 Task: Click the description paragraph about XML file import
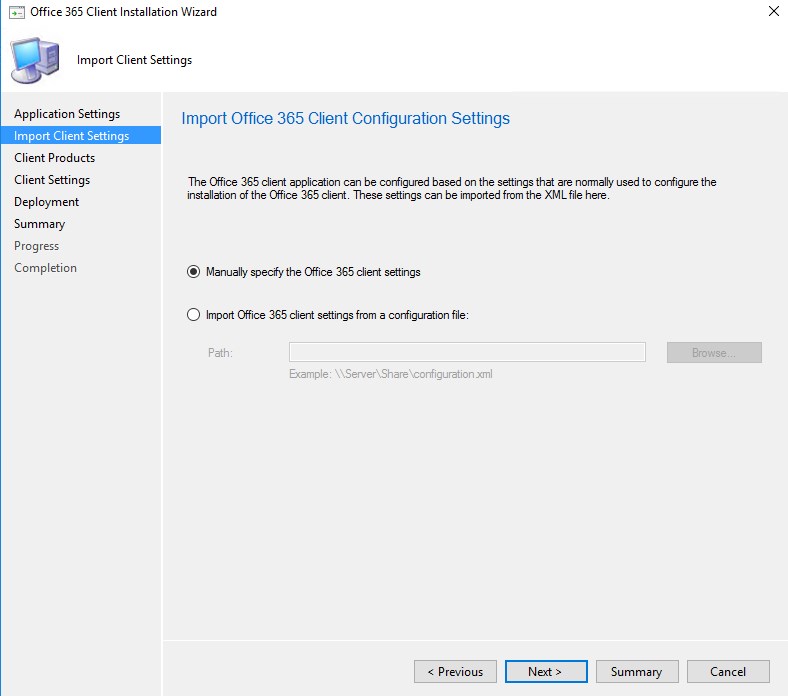click(452, 188)
